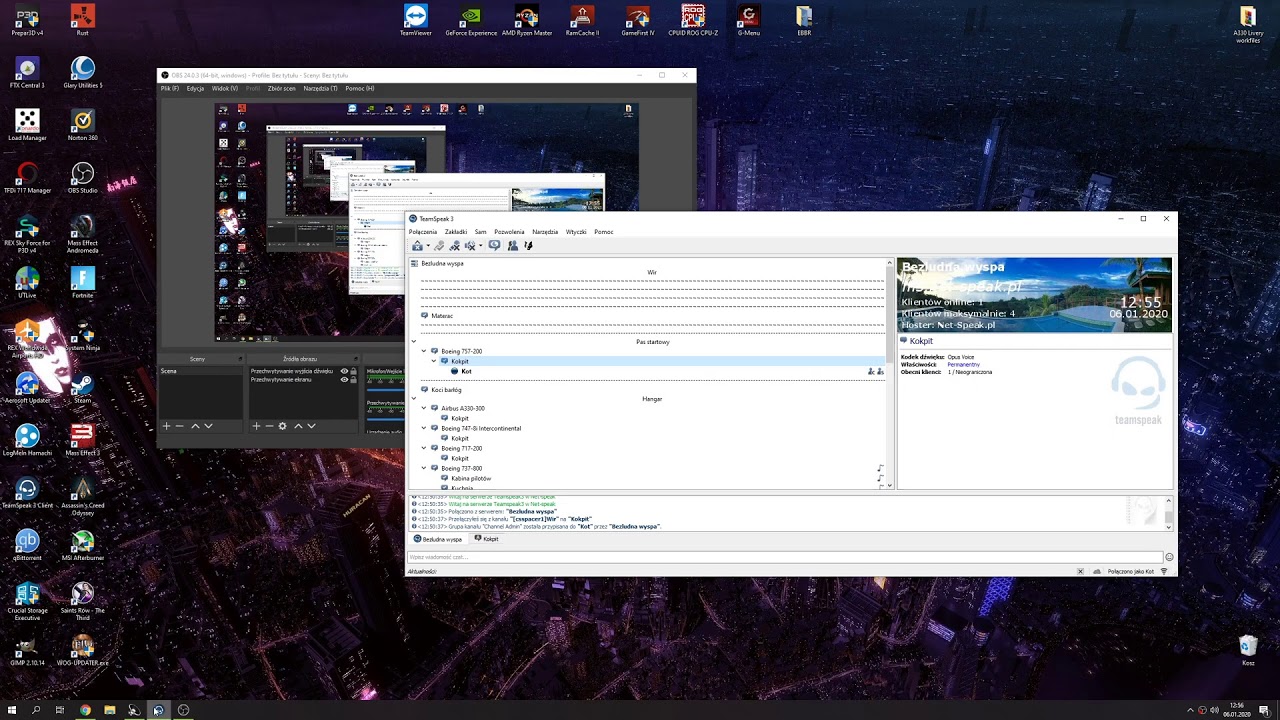1280x720 pixels.
Task: Select Scena in OBS scenes list
Action: 201,371
